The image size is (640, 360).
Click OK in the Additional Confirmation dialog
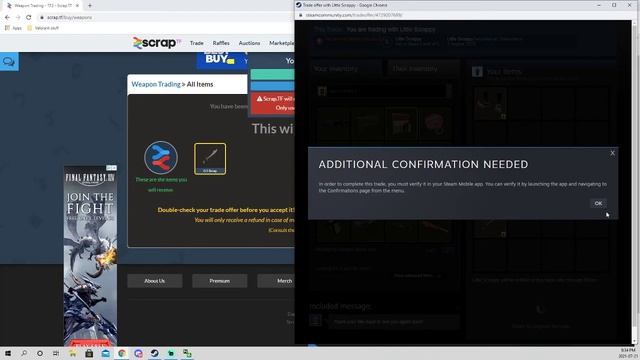[598, 203]
